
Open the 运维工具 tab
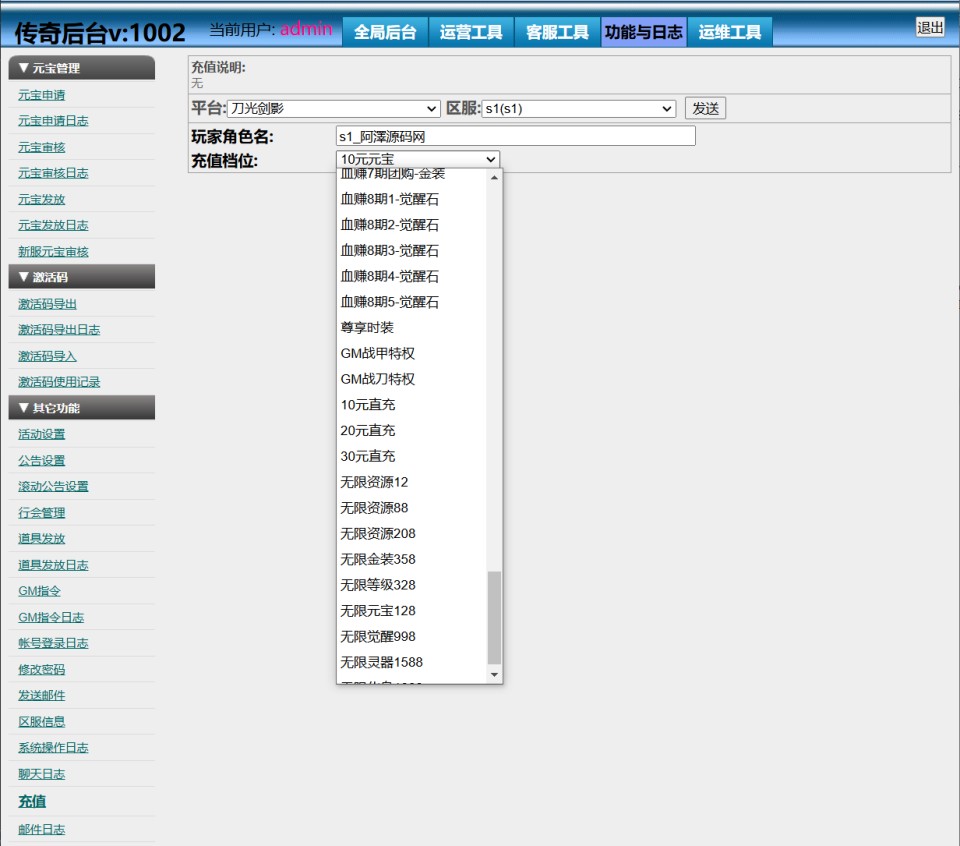coord(729,32)
